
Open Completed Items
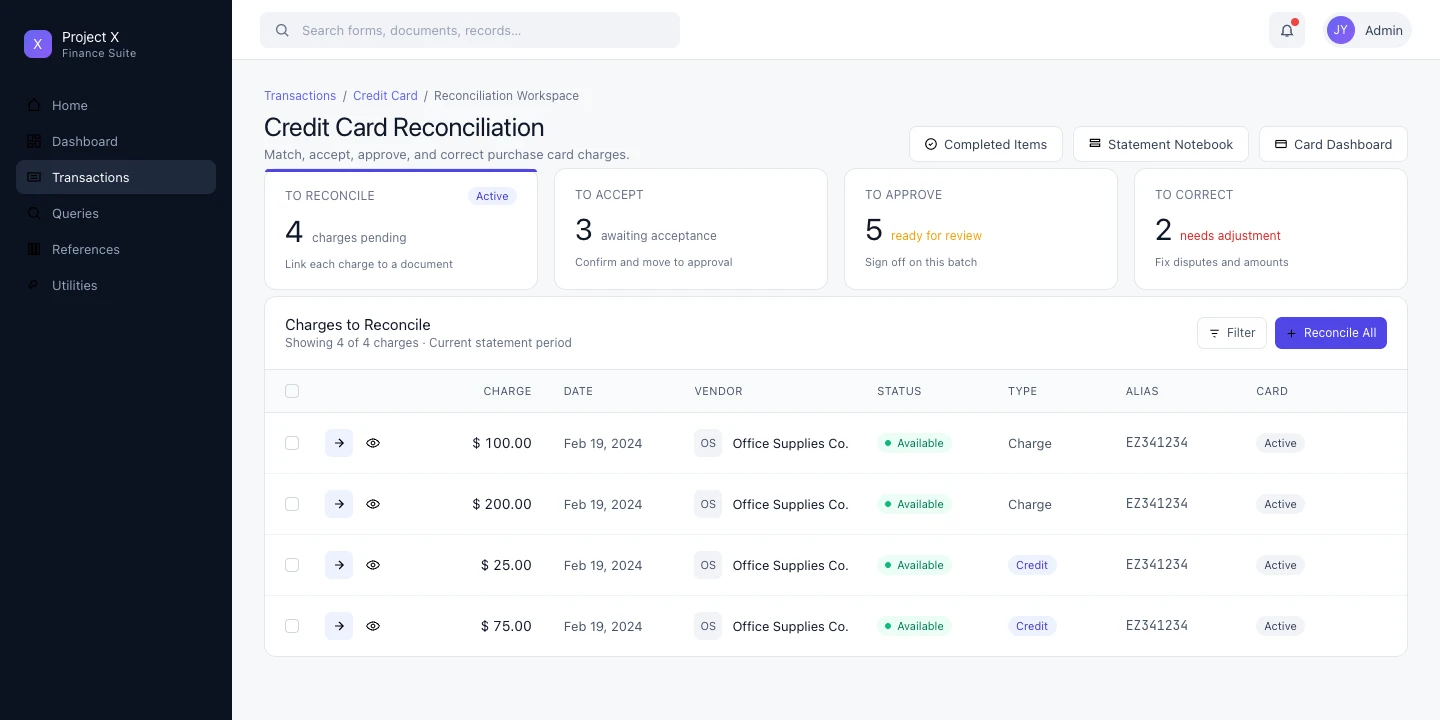tap(986, 144)
